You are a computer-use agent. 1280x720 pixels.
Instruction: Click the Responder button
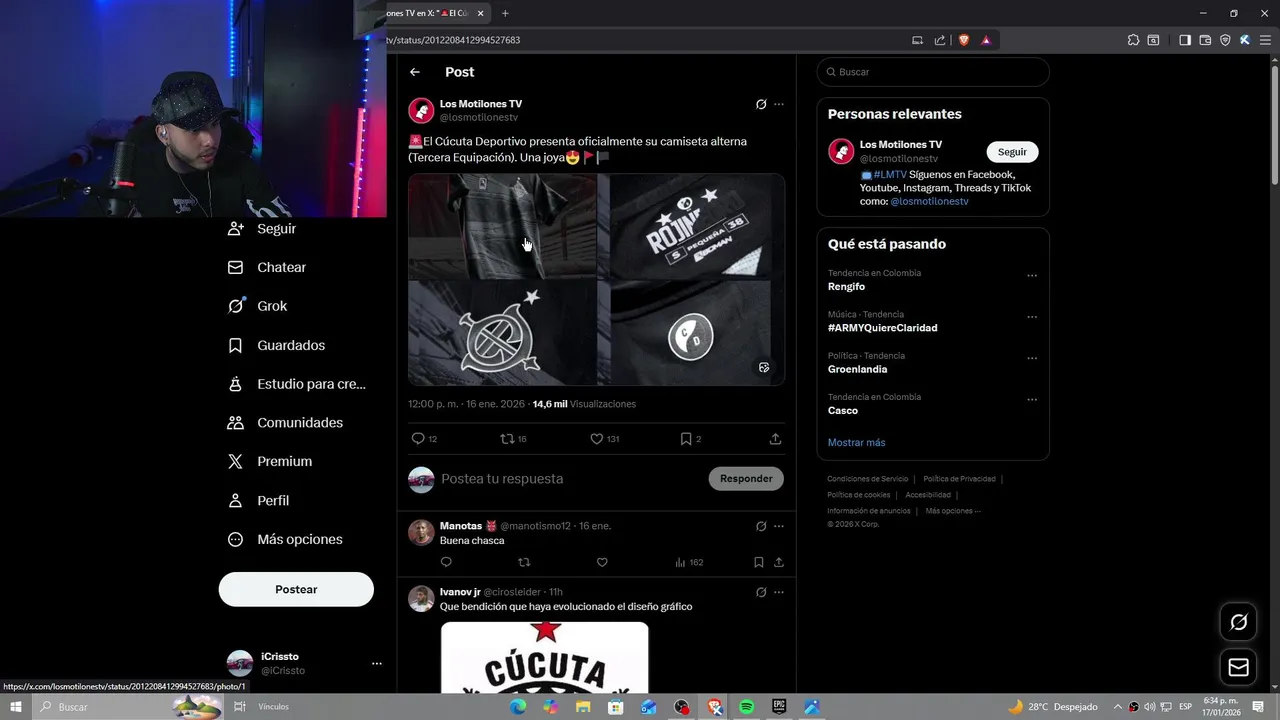(746, 479)
